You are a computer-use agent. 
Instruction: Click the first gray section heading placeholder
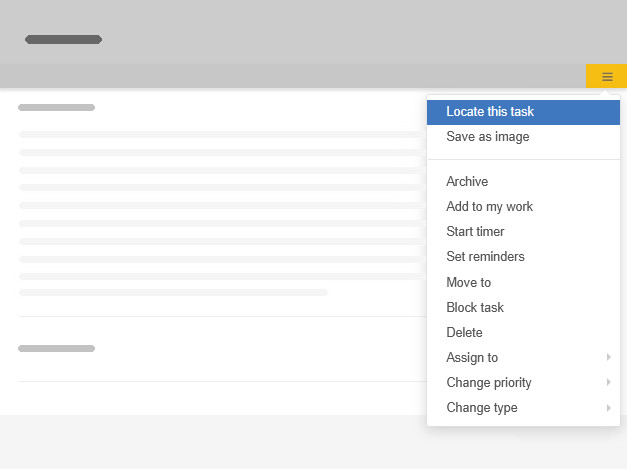56,107
